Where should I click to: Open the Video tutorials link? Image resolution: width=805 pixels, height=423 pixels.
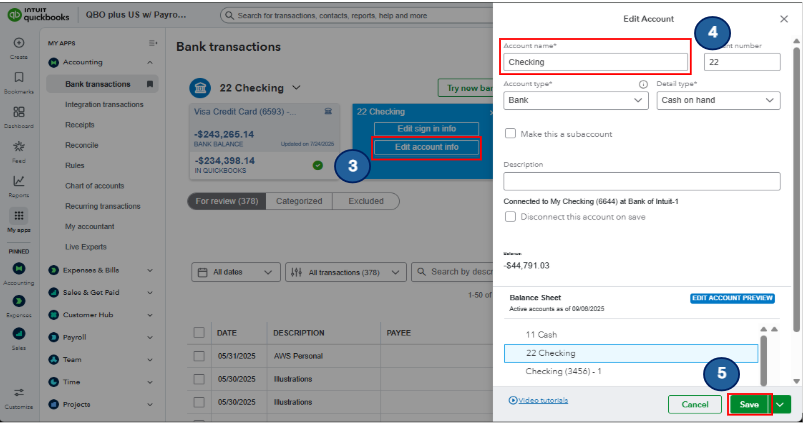click(538, 400)
